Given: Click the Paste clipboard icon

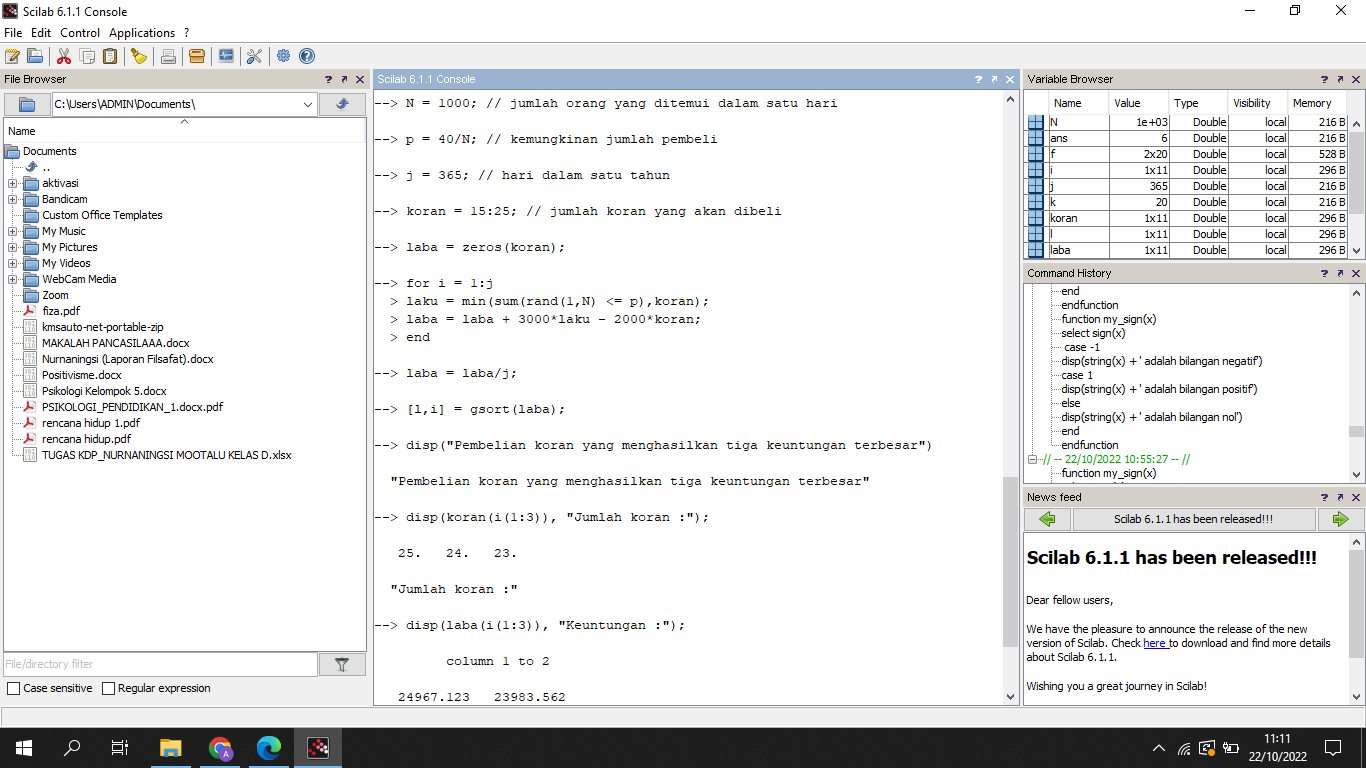Looking at the screenshot, I should pos(110,56).
